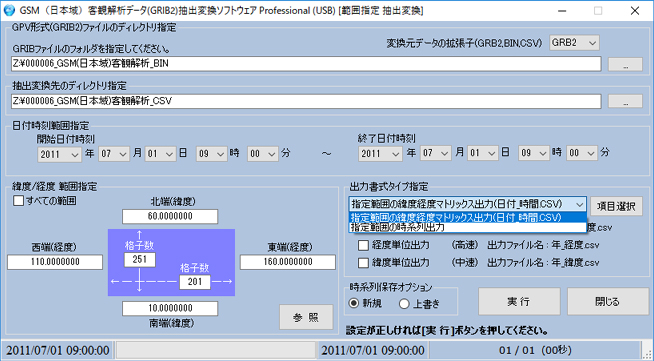Image resolution: width=654 pixels, height=361 pixels.
Task: Tick the 経度単位出力 checkbox
Action: [x=363, y=245]
